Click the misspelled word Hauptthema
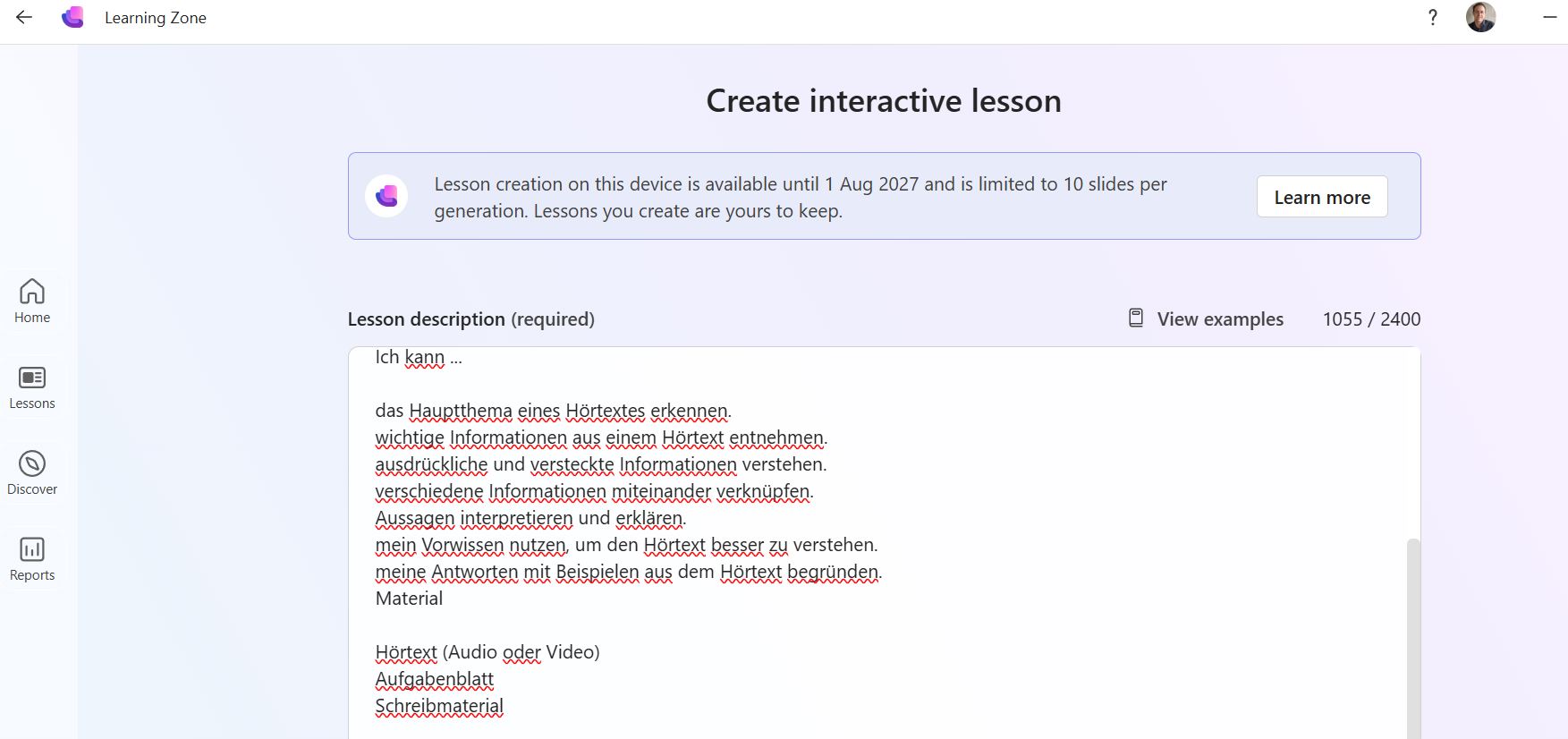Image resolution: width=1568 pixels, height=739 pixels. tap(461, 411)
